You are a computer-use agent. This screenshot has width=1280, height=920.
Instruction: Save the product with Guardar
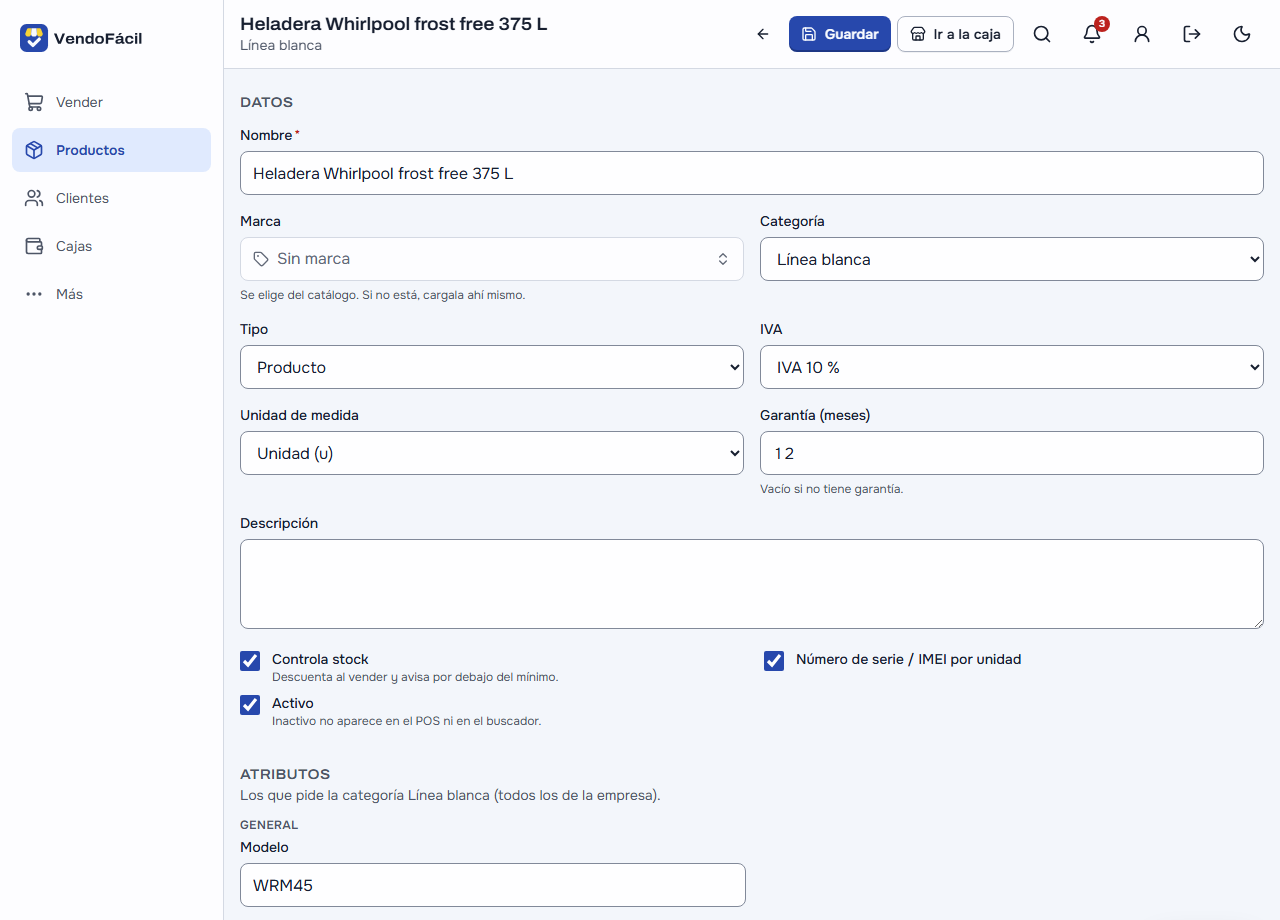pos(840,34)
